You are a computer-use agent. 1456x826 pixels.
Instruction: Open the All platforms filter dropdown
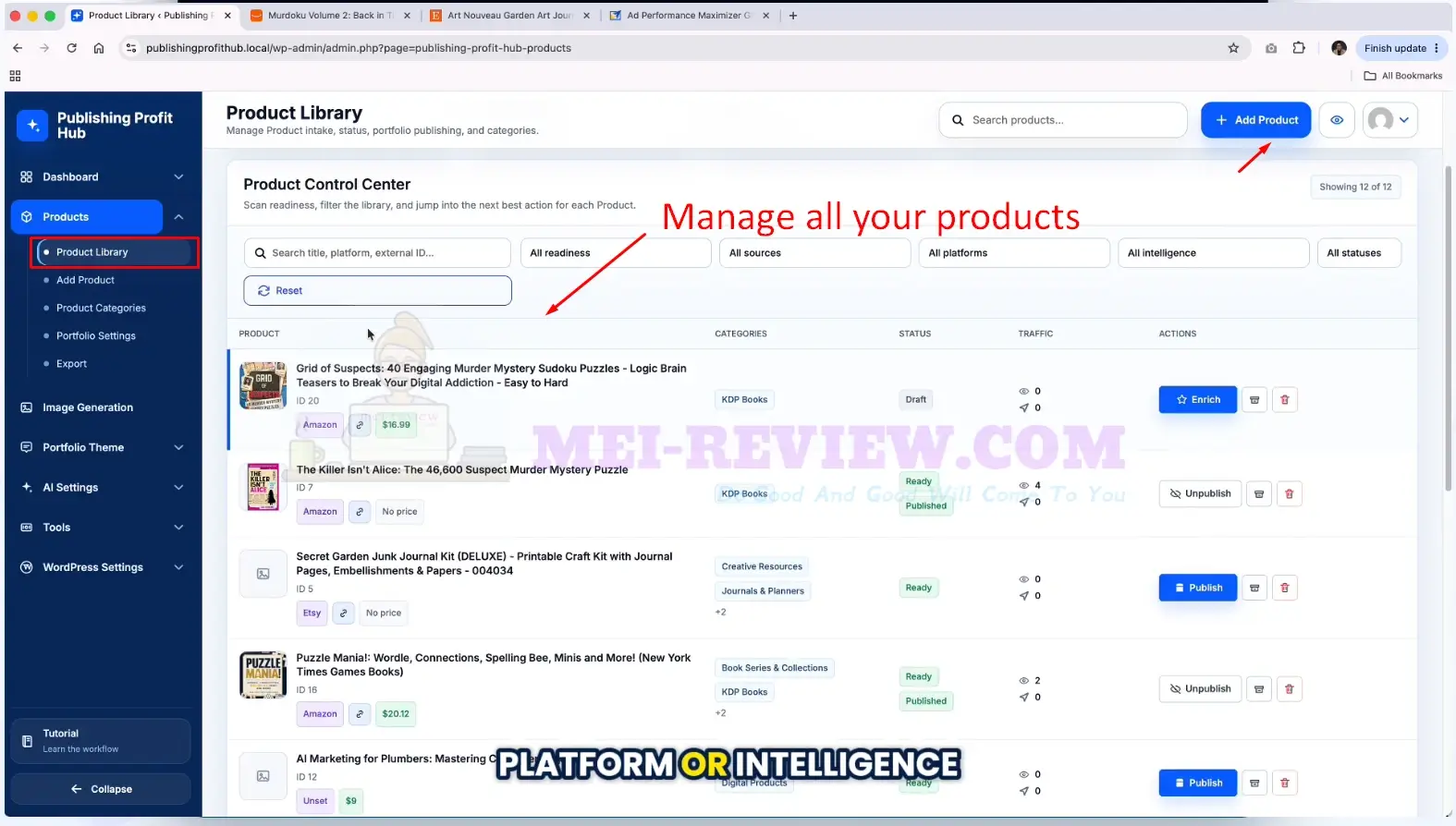[x=1014, y=253]
